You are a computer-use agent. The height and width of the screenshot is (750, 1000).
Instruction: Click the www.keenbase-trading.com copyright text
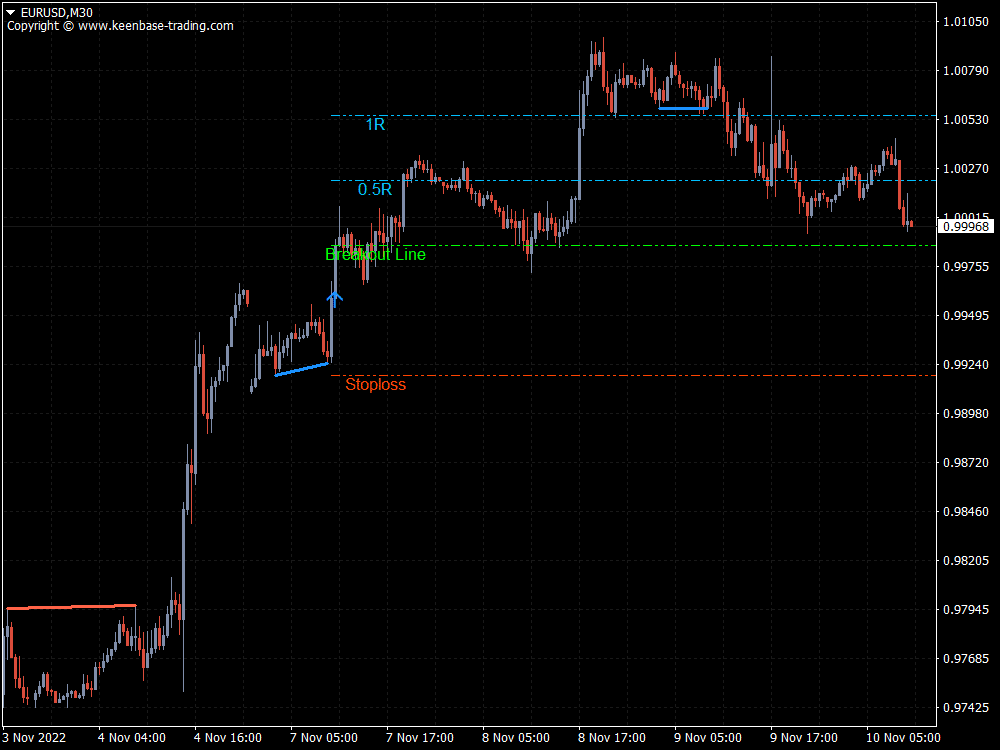156,26
